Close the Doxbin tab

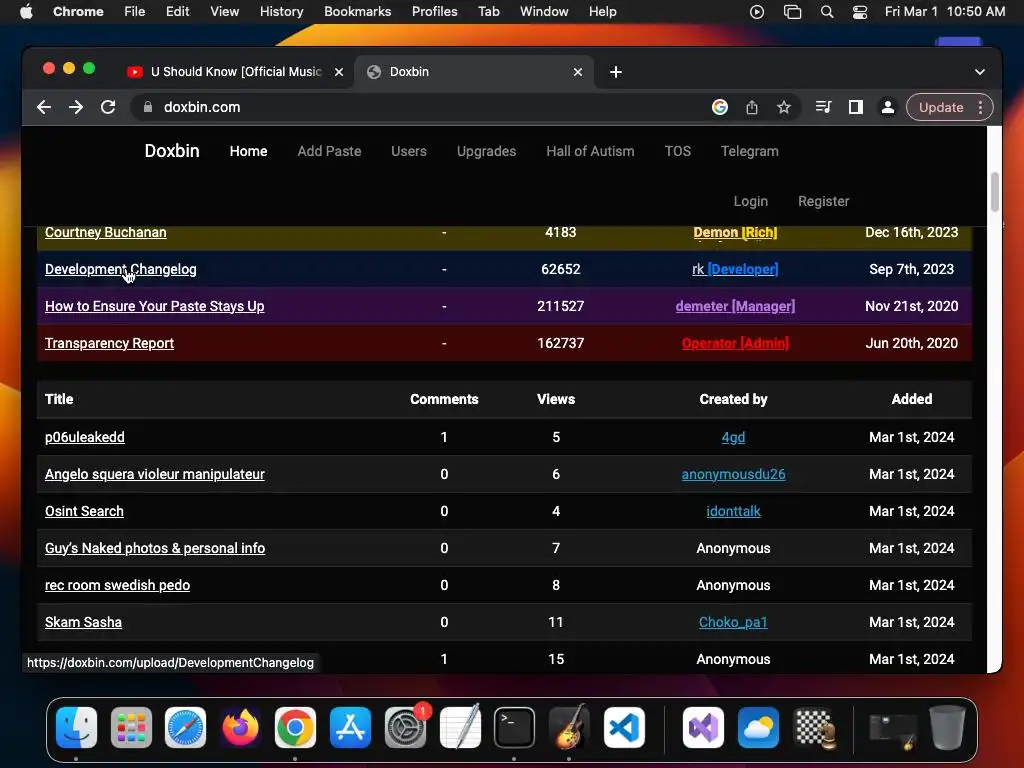pyautogui.click(x=578, y=72)
